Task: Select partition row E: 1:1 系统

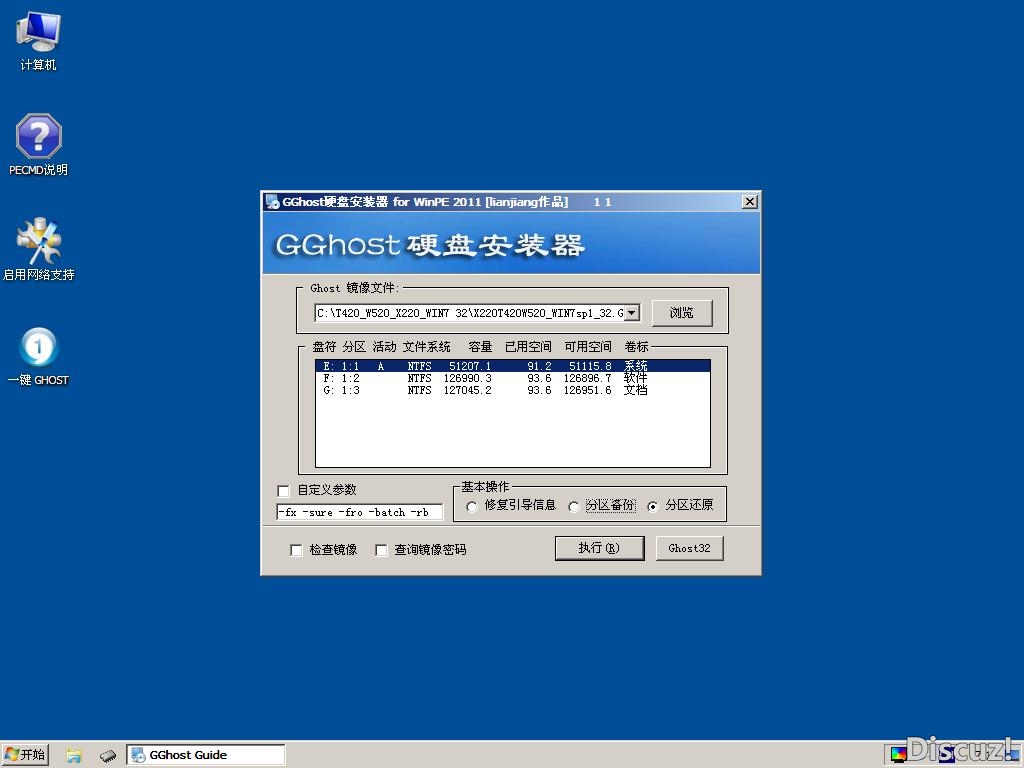Action: [513, 366]
